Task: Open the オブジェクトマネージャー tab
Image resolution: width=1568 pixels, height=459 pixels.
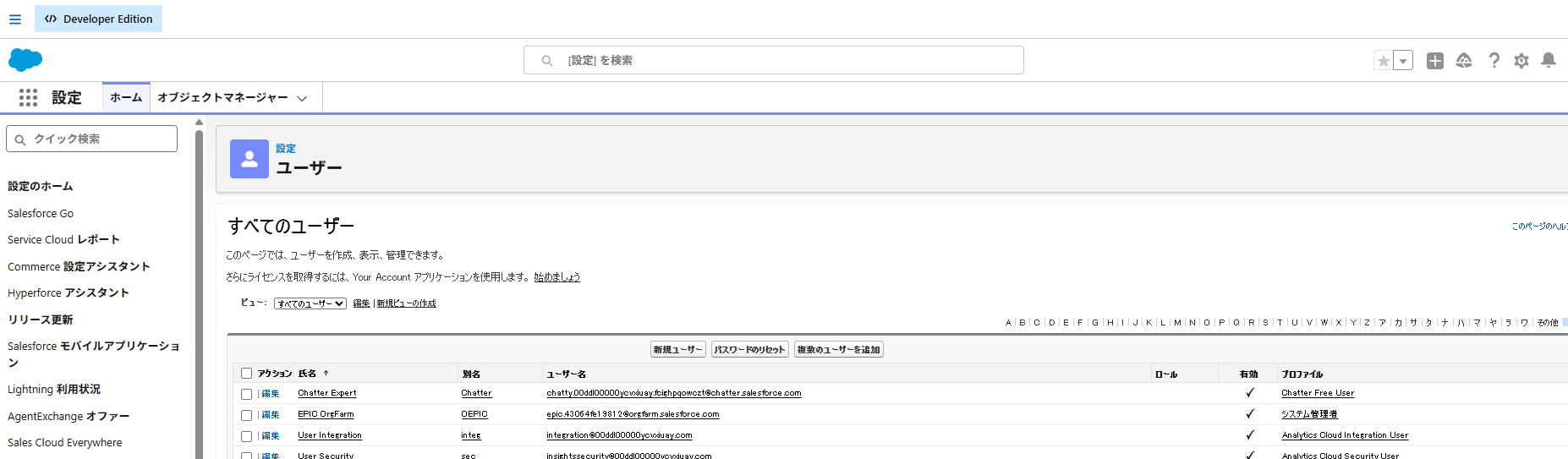Action: (x=222, y=97)
